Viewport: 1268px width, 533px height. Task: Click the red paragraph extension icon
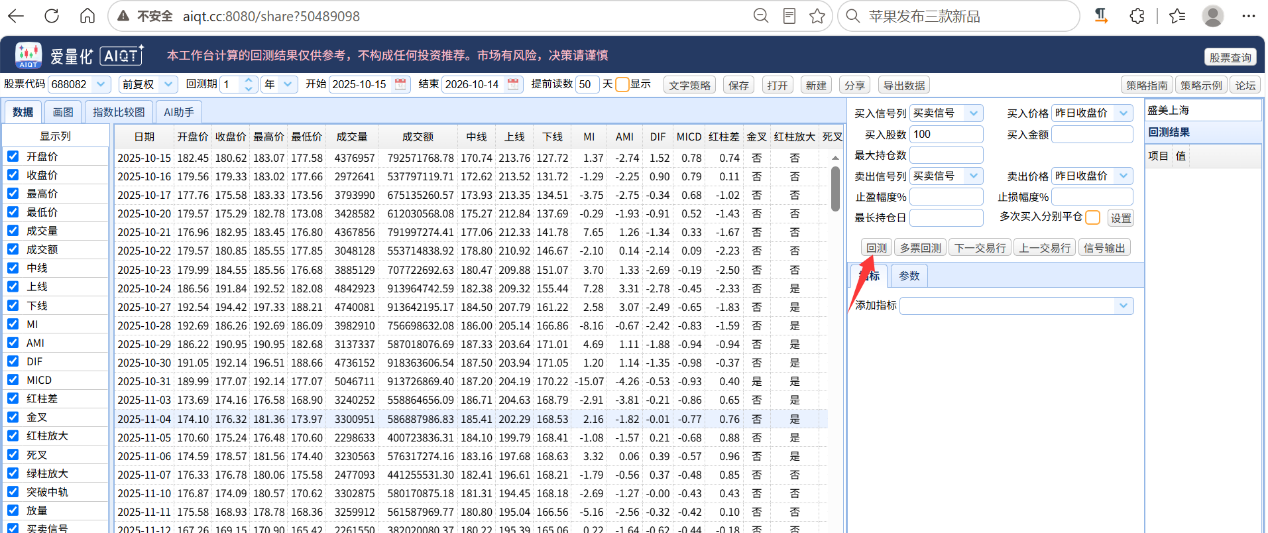point(1100,16)
